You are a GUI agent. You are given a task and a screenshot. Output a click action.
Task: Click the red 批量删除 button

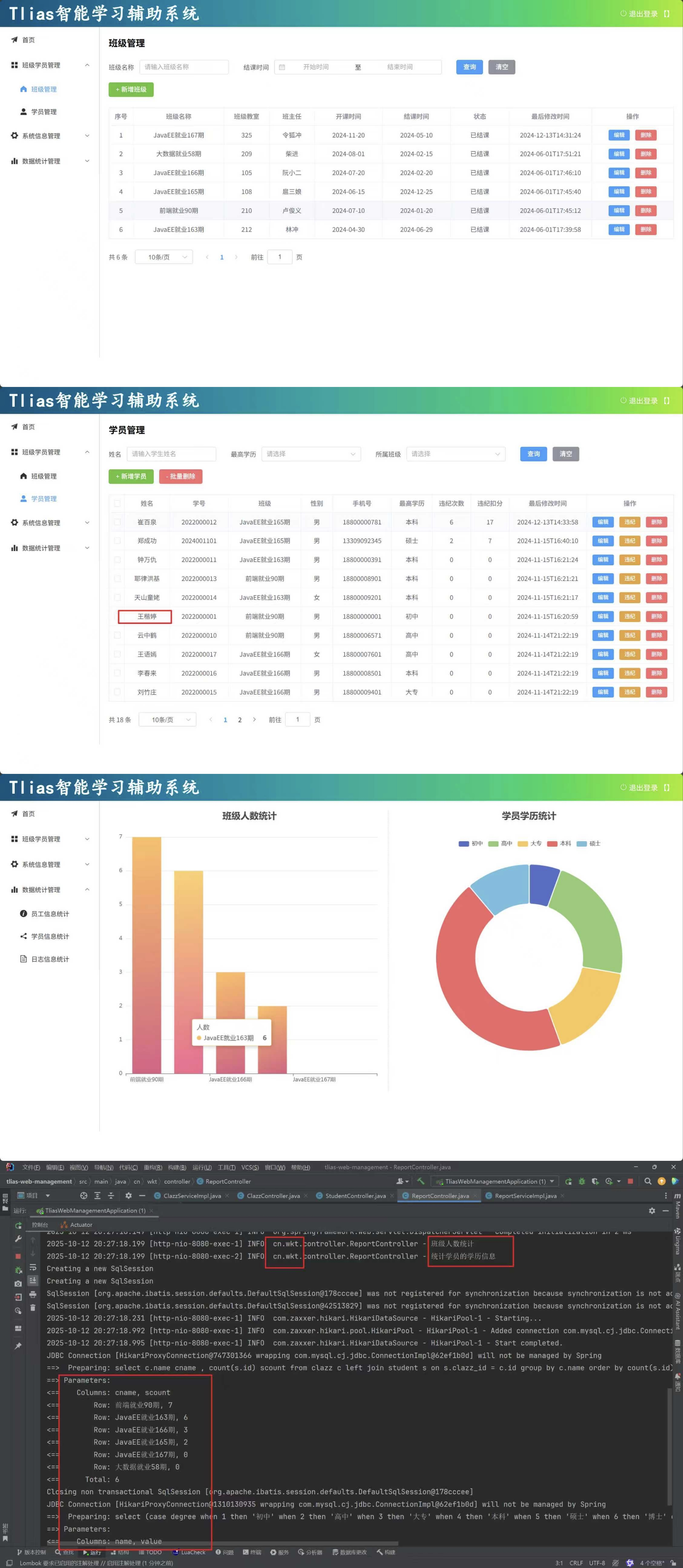point(180,476)
